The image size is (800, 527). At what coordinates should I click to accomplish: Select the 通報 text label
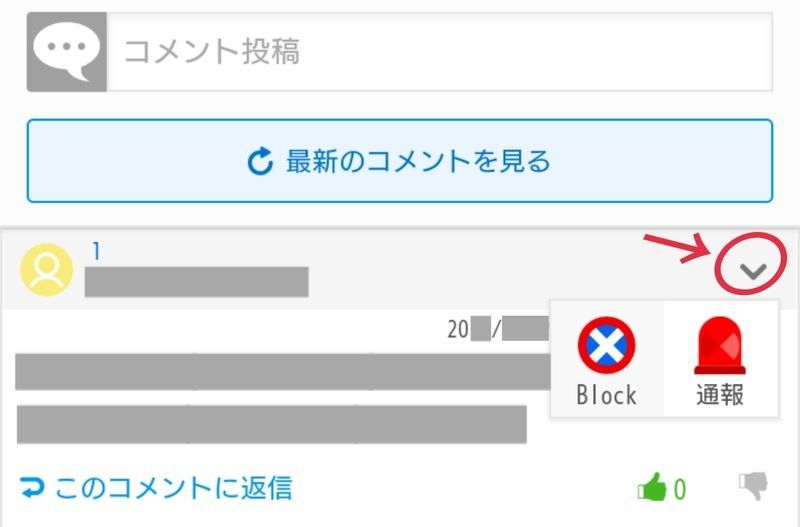(720, 395)
